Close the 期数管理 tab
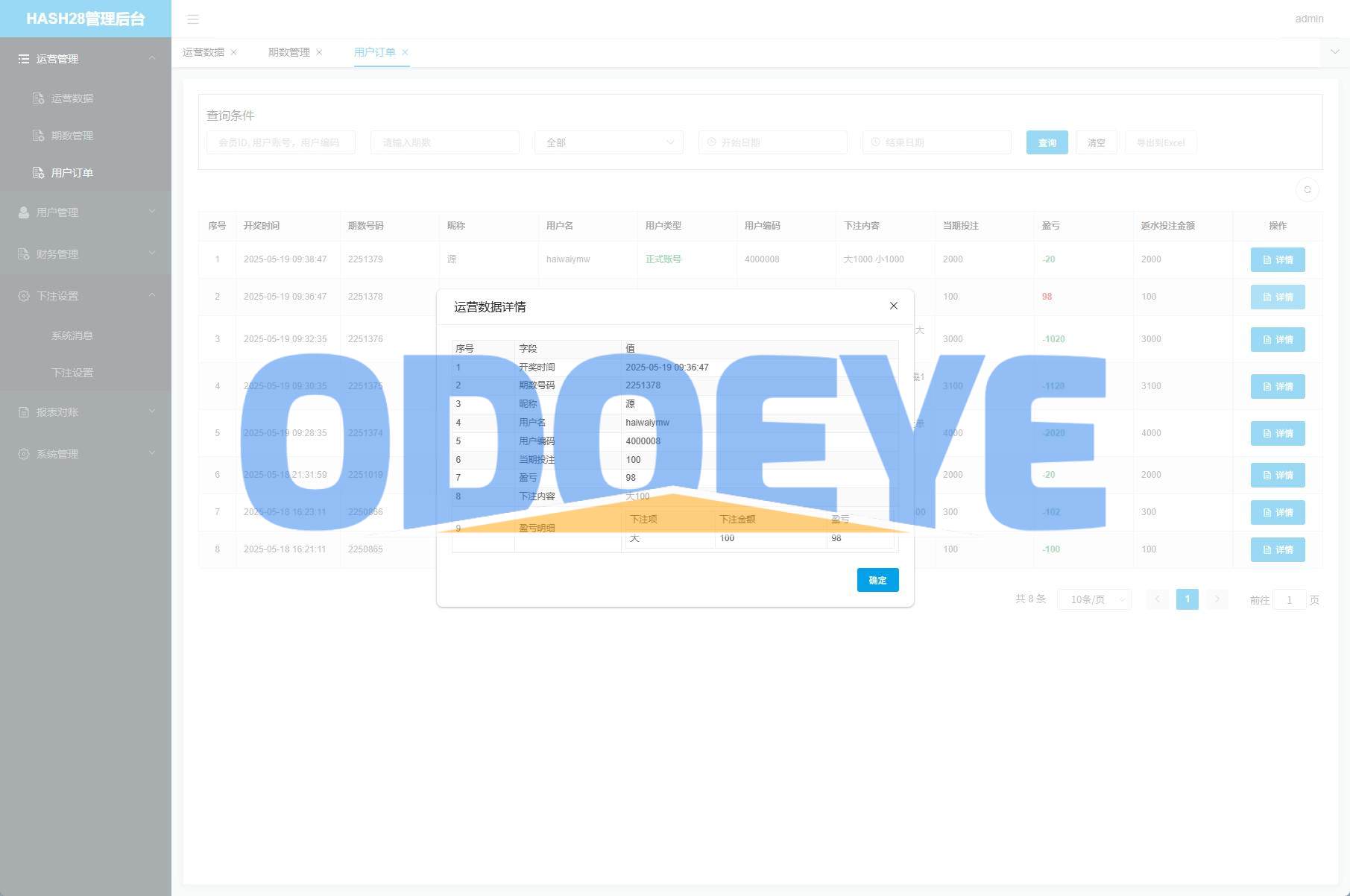 tap(319, 52)
